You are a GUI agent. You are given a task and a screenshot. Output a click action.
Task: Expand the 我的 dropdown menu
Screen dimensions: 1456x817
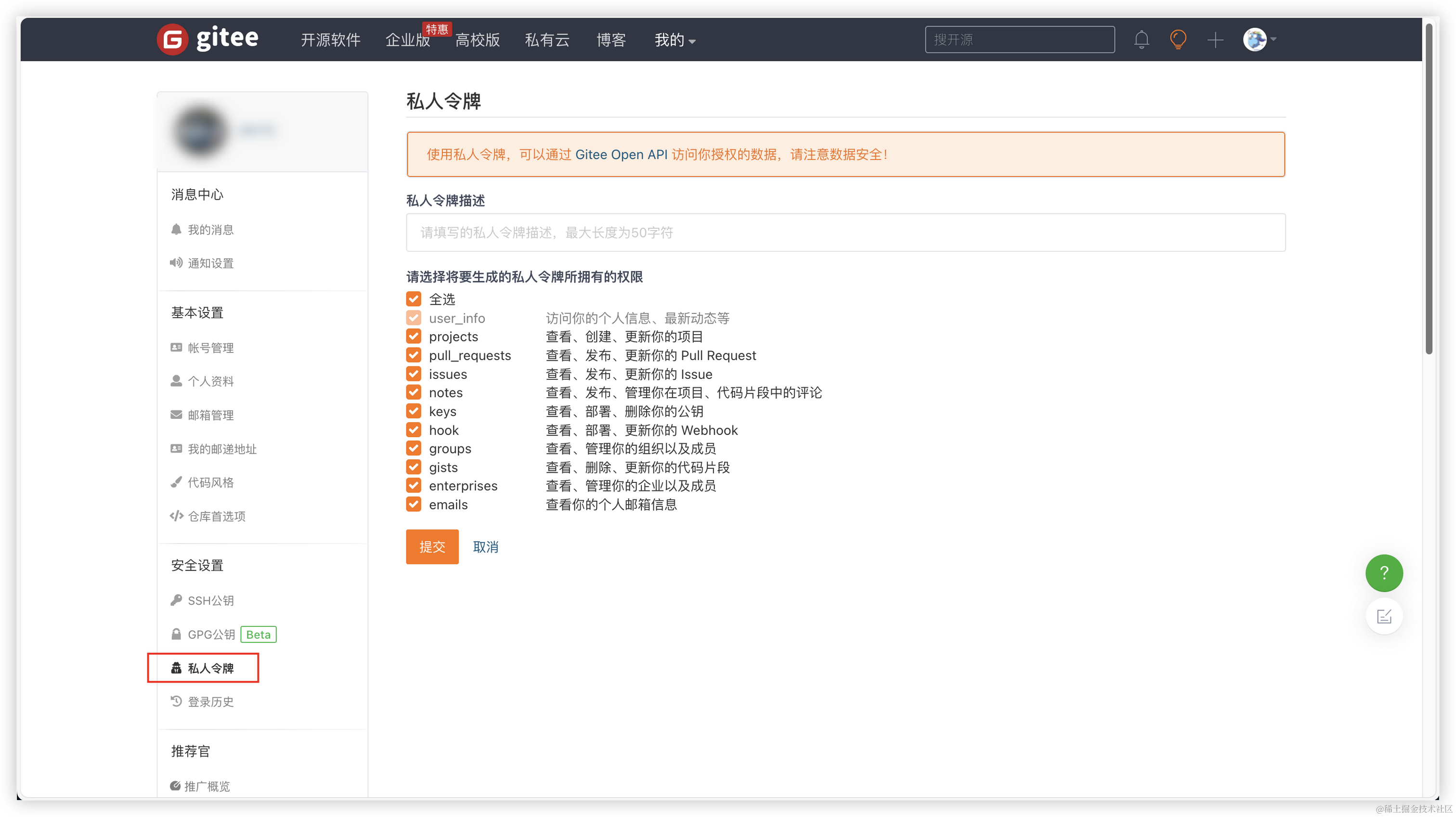pyautogui.click(x=675, y=40)
